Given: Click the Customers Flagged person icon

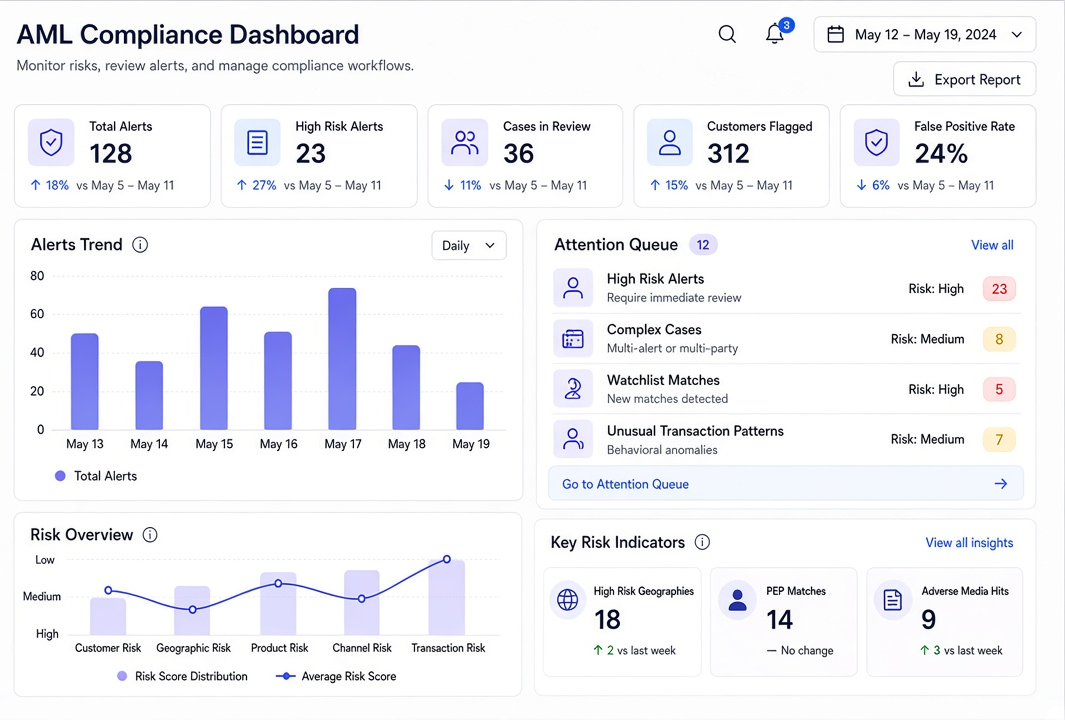Looking at the screenshot, I should click(670, 143).
